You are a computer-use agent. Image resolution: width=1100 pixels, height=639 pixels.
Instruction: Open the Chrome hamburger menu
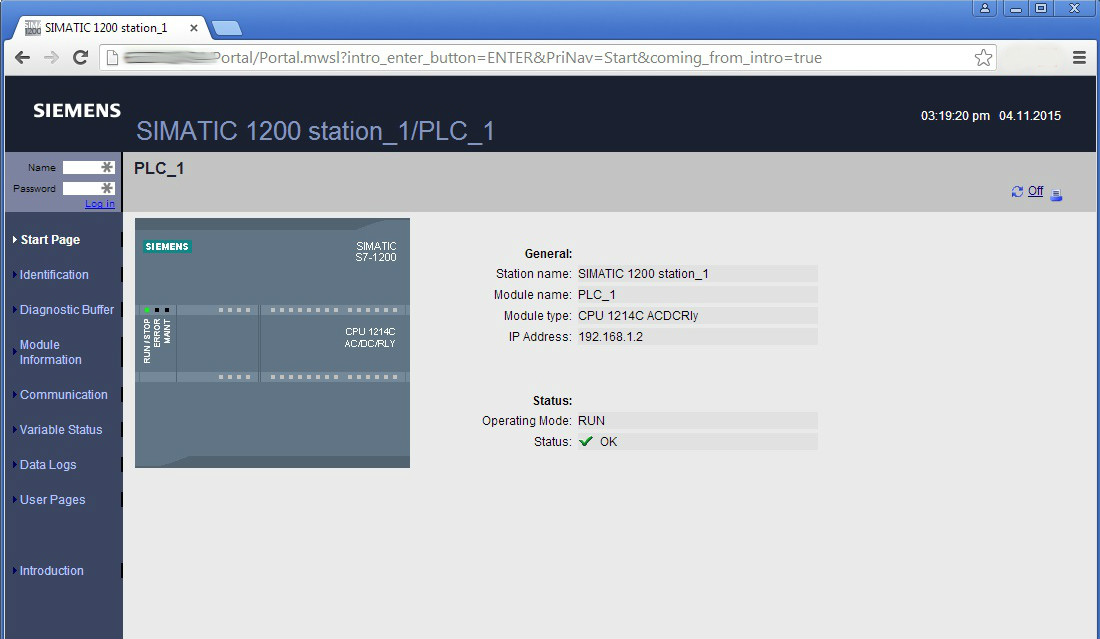pos(1080,58)
